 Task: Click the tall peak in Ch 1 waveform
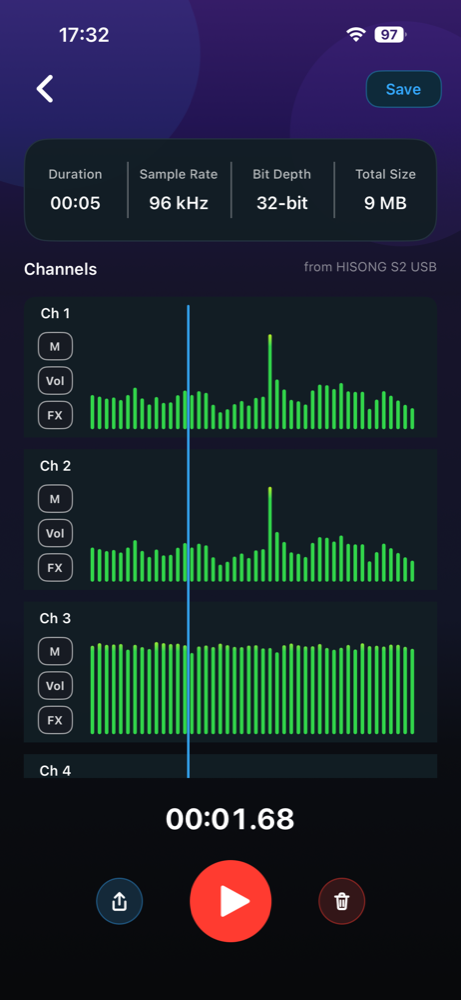(x=270, y=381)
